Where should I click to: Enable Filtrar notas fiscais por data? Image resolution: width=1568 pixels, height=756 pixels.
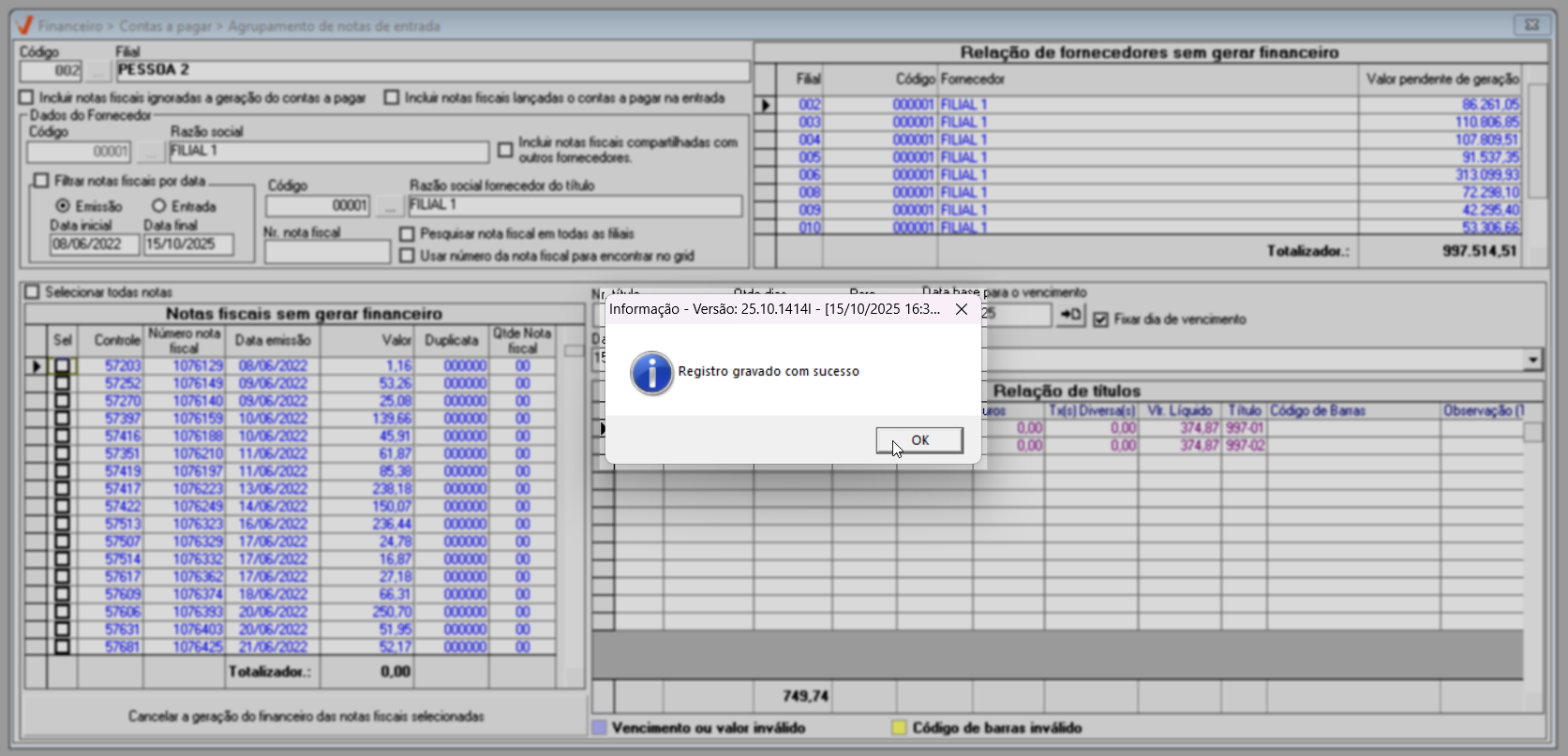pos(41,181)
